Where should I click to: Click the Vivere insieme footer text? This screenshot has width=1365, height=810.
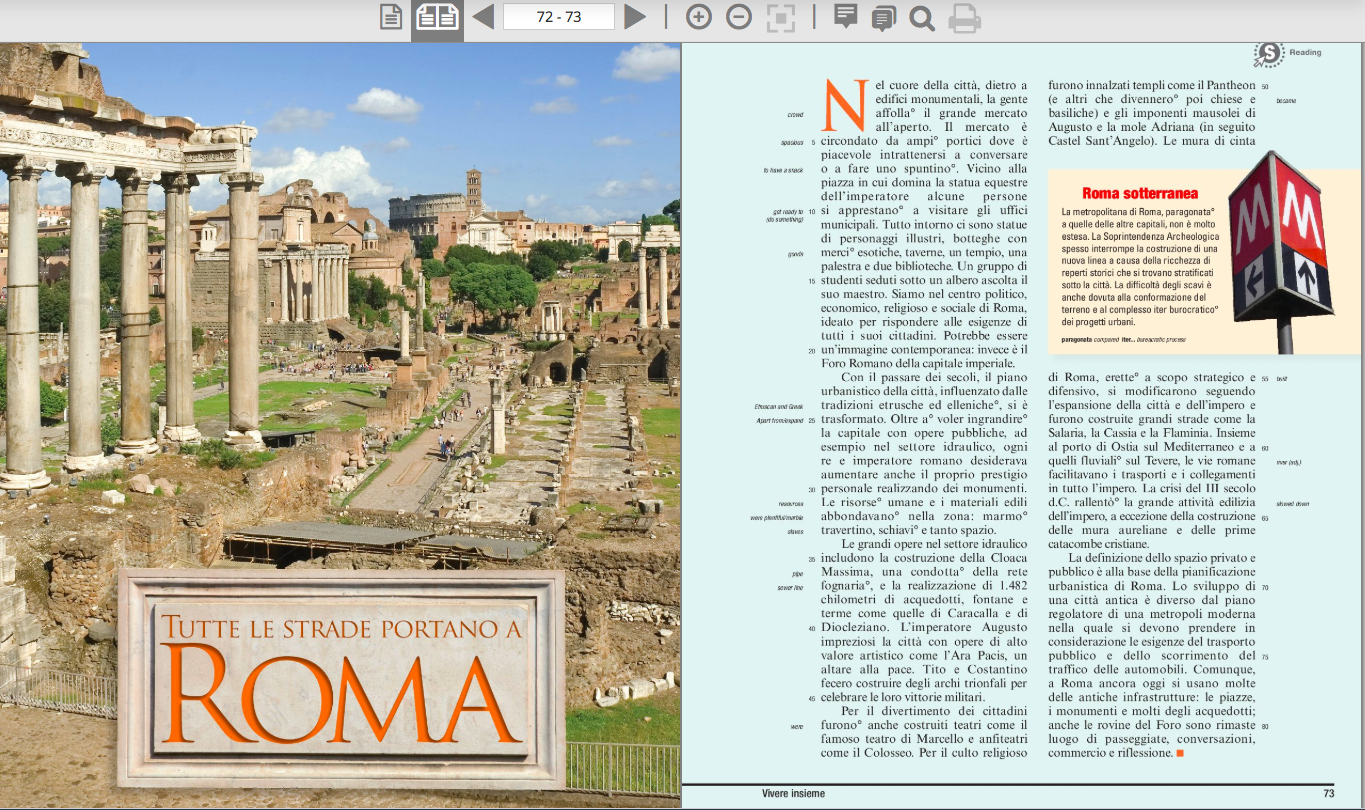coord(793,793)
